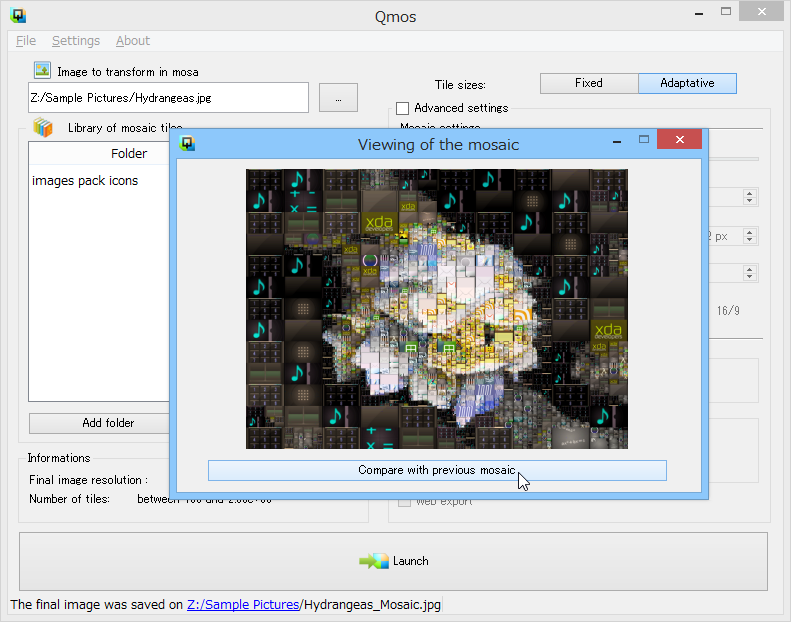Viewport: 791px width, 622px height.
Task: Click the generated mosaic preview image
Action: (437, 309)
